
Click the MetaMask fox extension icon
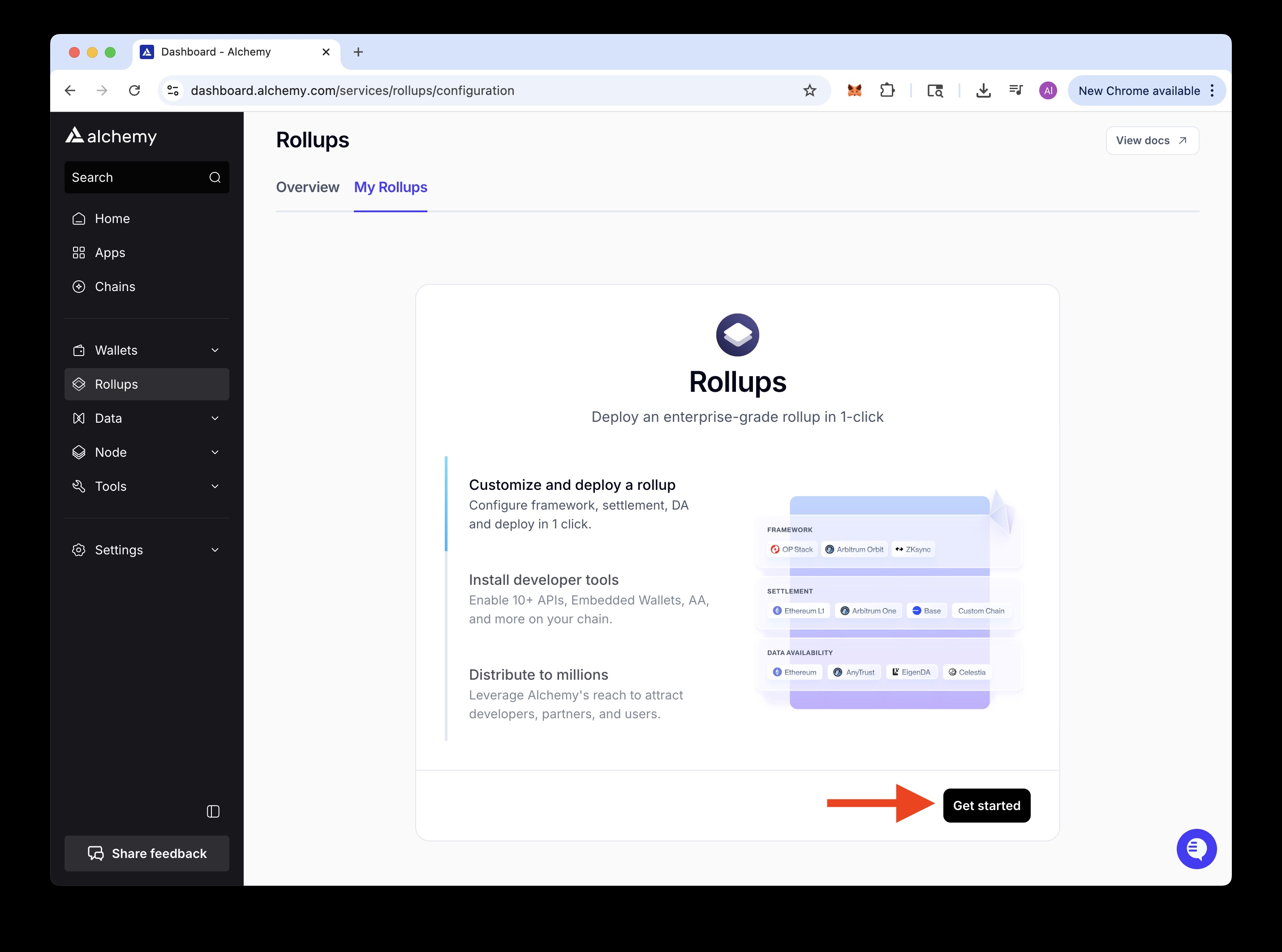click(854, 90)
